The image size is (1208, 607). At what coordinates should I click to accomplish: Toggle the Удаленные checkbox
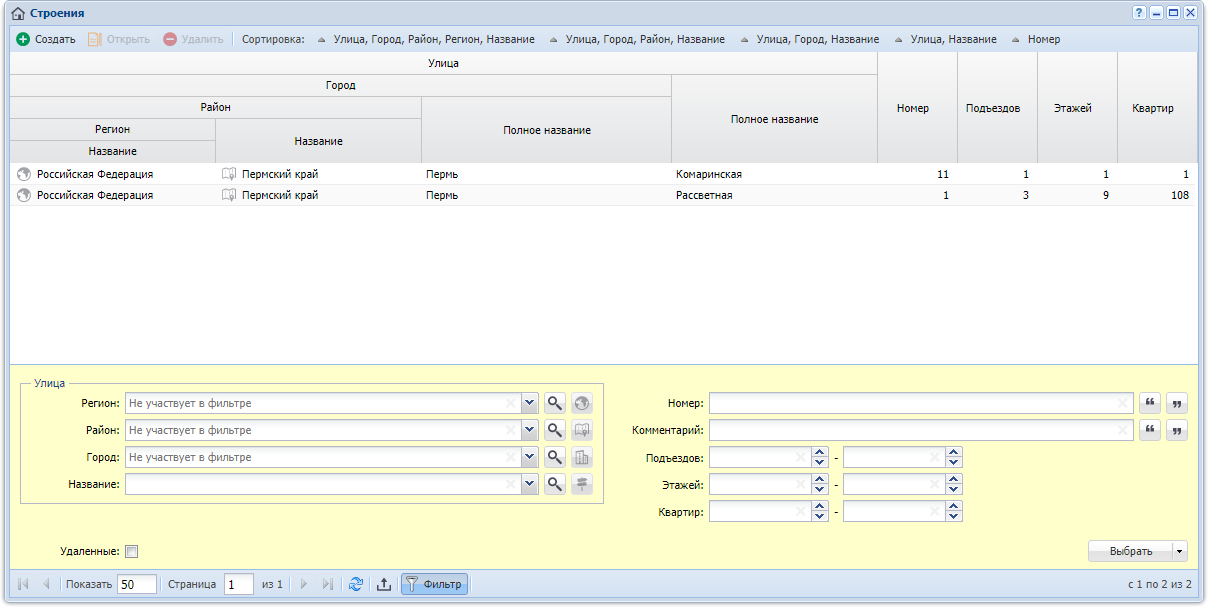click(131, 551)
